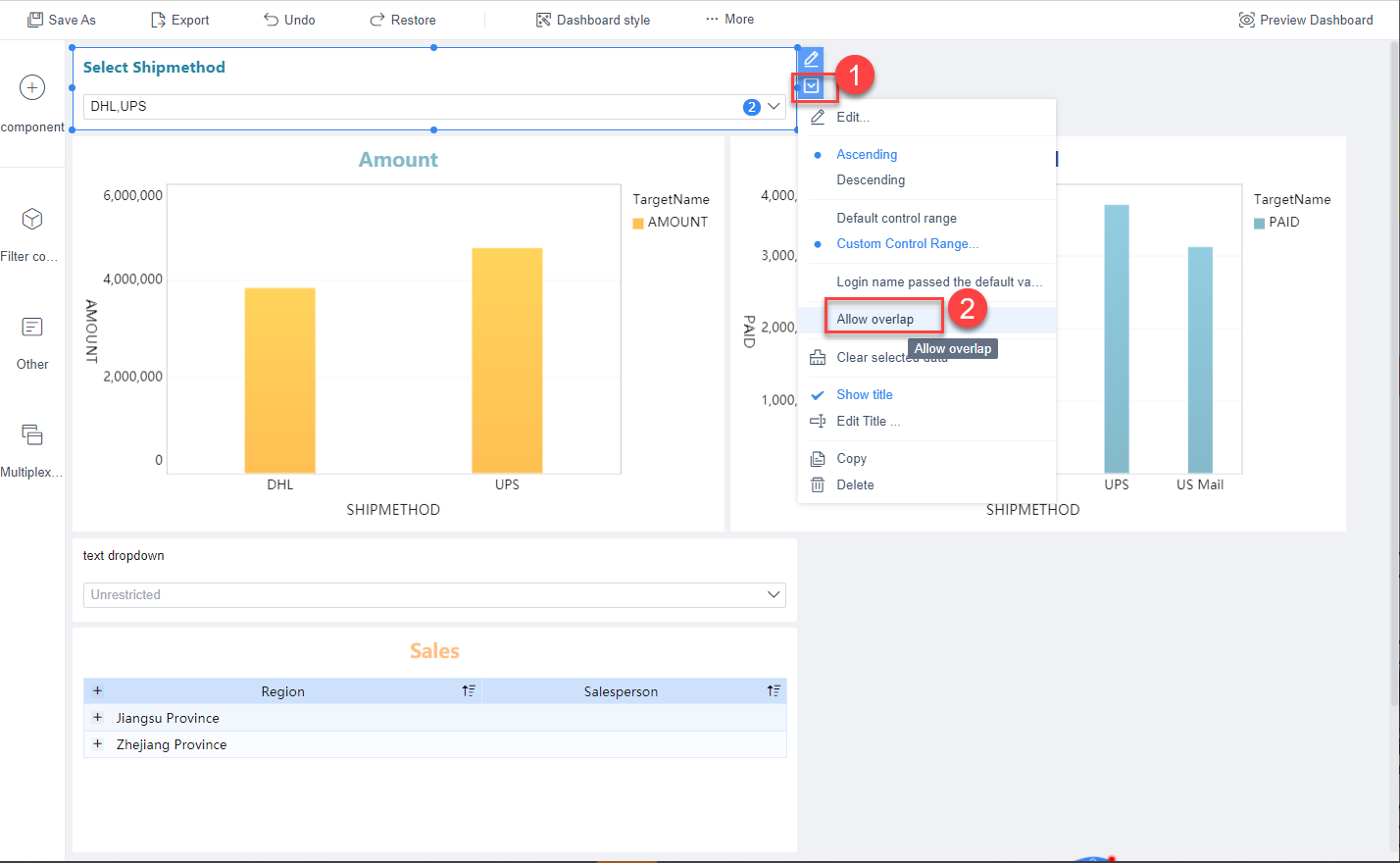Screen dimensions: 1400x863
Task: Click Delete in the context menu
Action: point(855,484)
